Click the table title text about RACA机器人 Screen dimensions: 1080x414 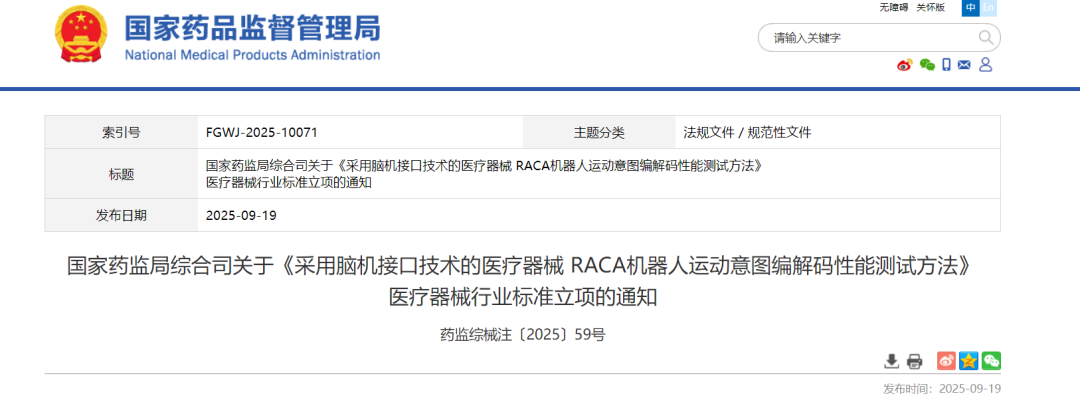[x=484, y=174]
